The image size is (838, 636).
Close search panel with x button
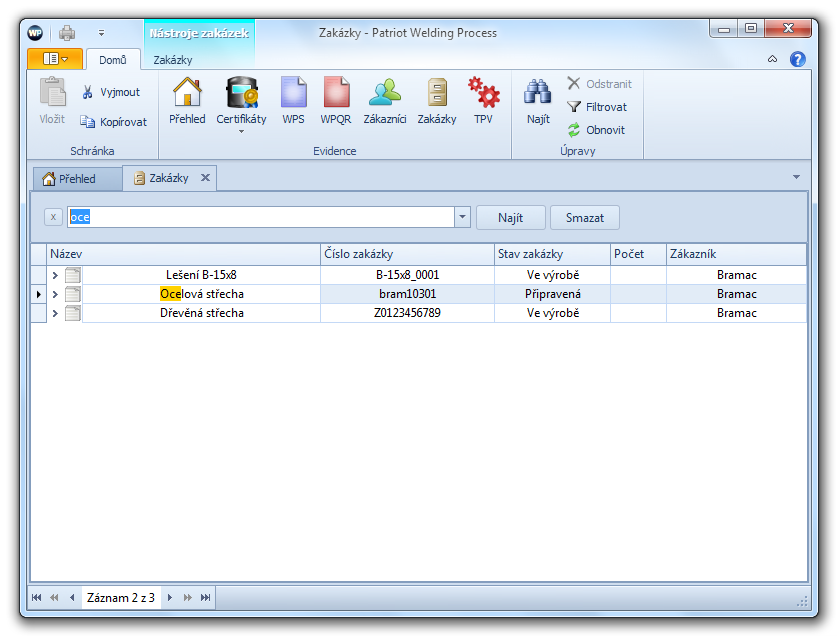(x=53, y=217)
